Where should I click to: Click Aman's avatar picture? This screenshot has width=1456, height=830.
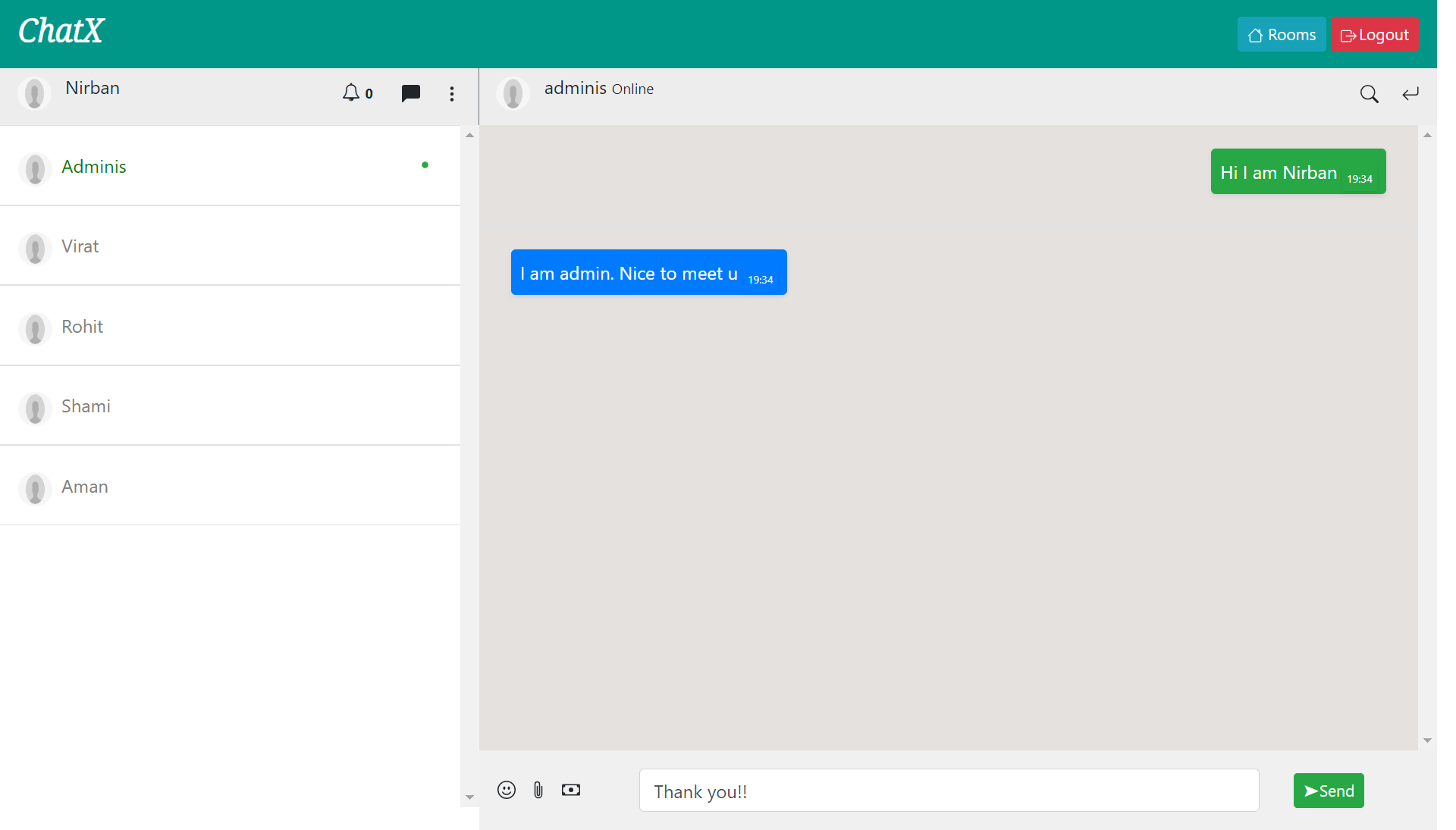click(x=35, y=488)
